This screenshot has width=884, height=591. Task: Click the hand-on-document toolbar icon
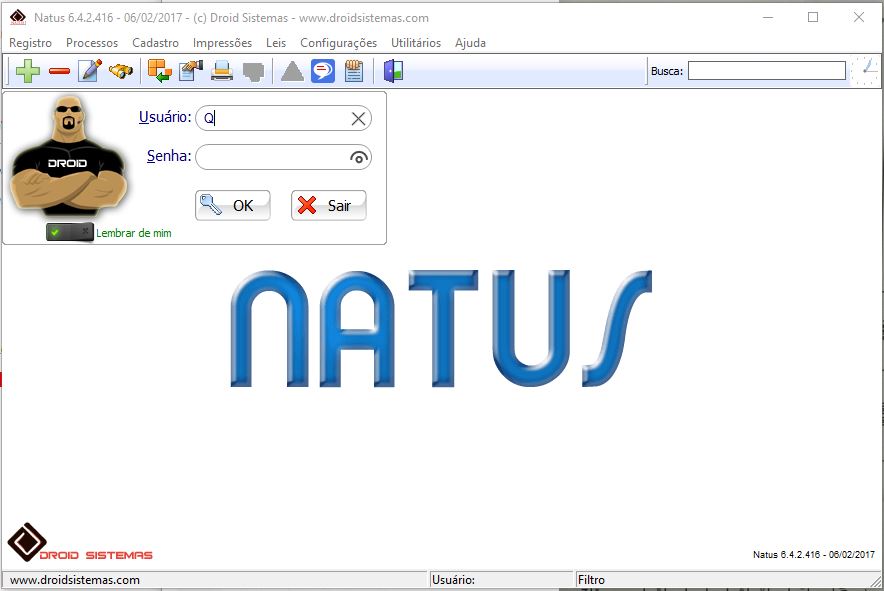[x=191, y=71]
